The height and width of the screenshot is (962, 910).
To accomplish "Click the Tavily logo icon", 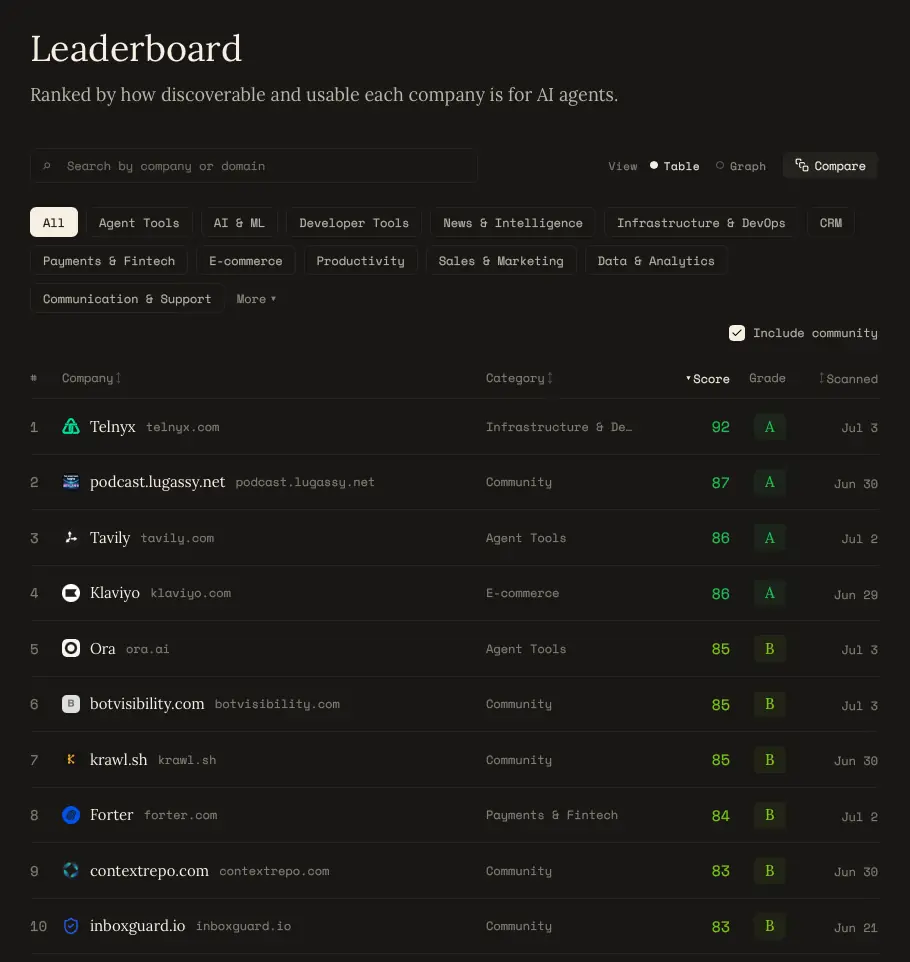I will pyautogui.click(x=71, y=537).
